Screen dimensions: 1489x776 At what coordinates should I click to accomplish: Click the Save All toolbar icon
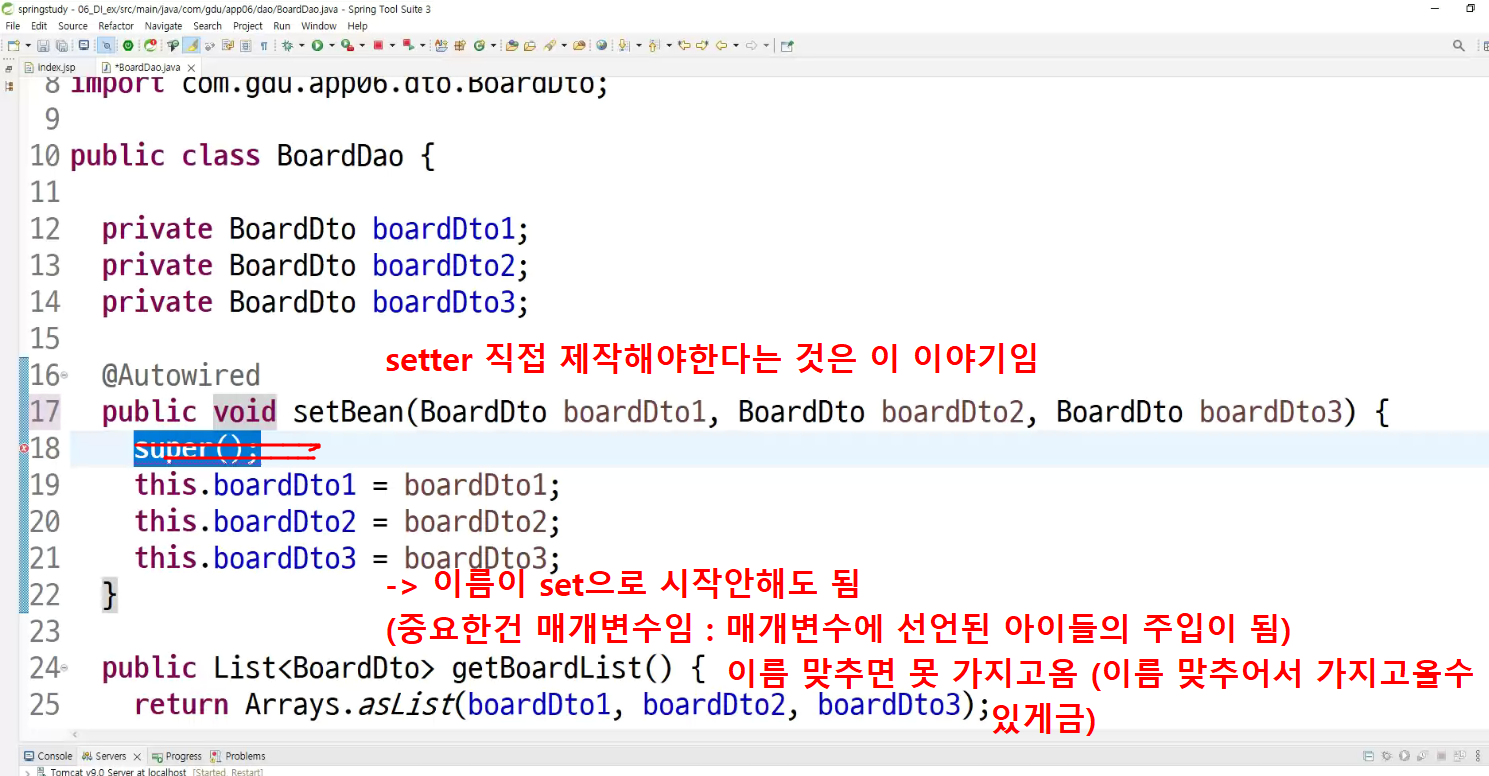pos(62,45)
